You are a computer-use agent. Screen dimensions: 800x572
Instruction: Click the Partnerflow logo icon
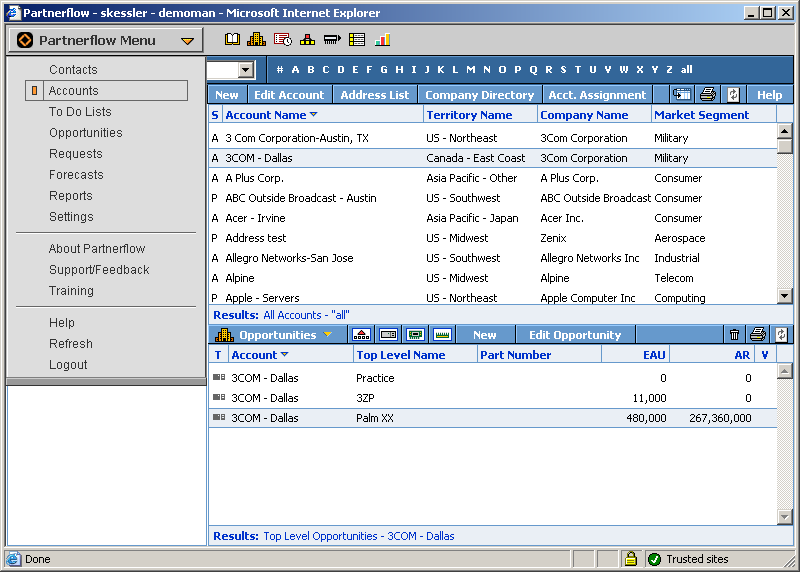coord(24,40)
